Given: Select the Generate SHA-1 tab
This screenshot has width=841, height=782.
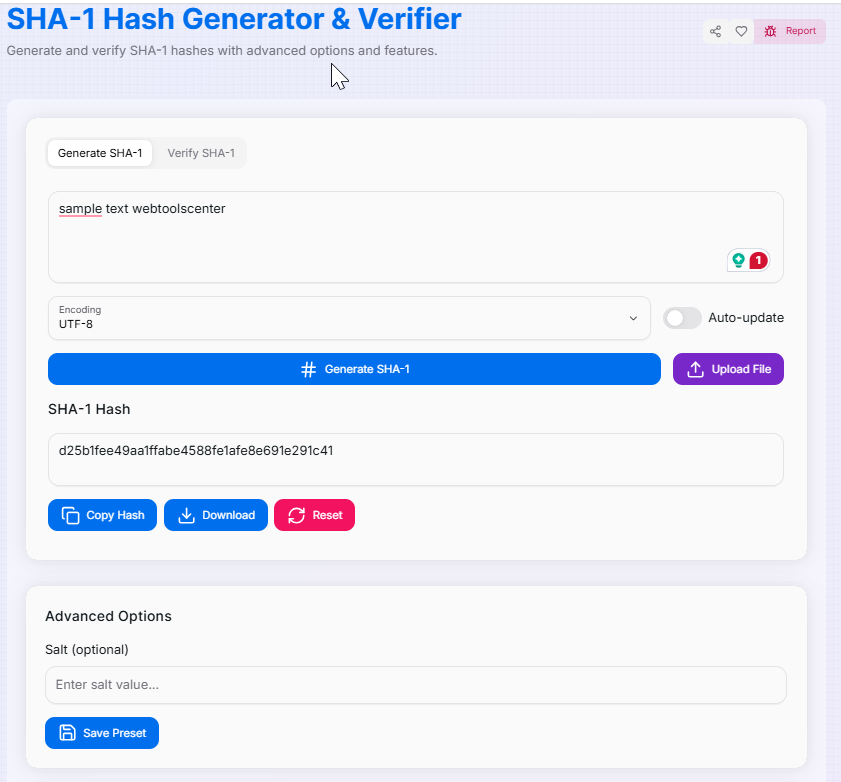Looking at the screenshot, I should [x=100, y=153].
